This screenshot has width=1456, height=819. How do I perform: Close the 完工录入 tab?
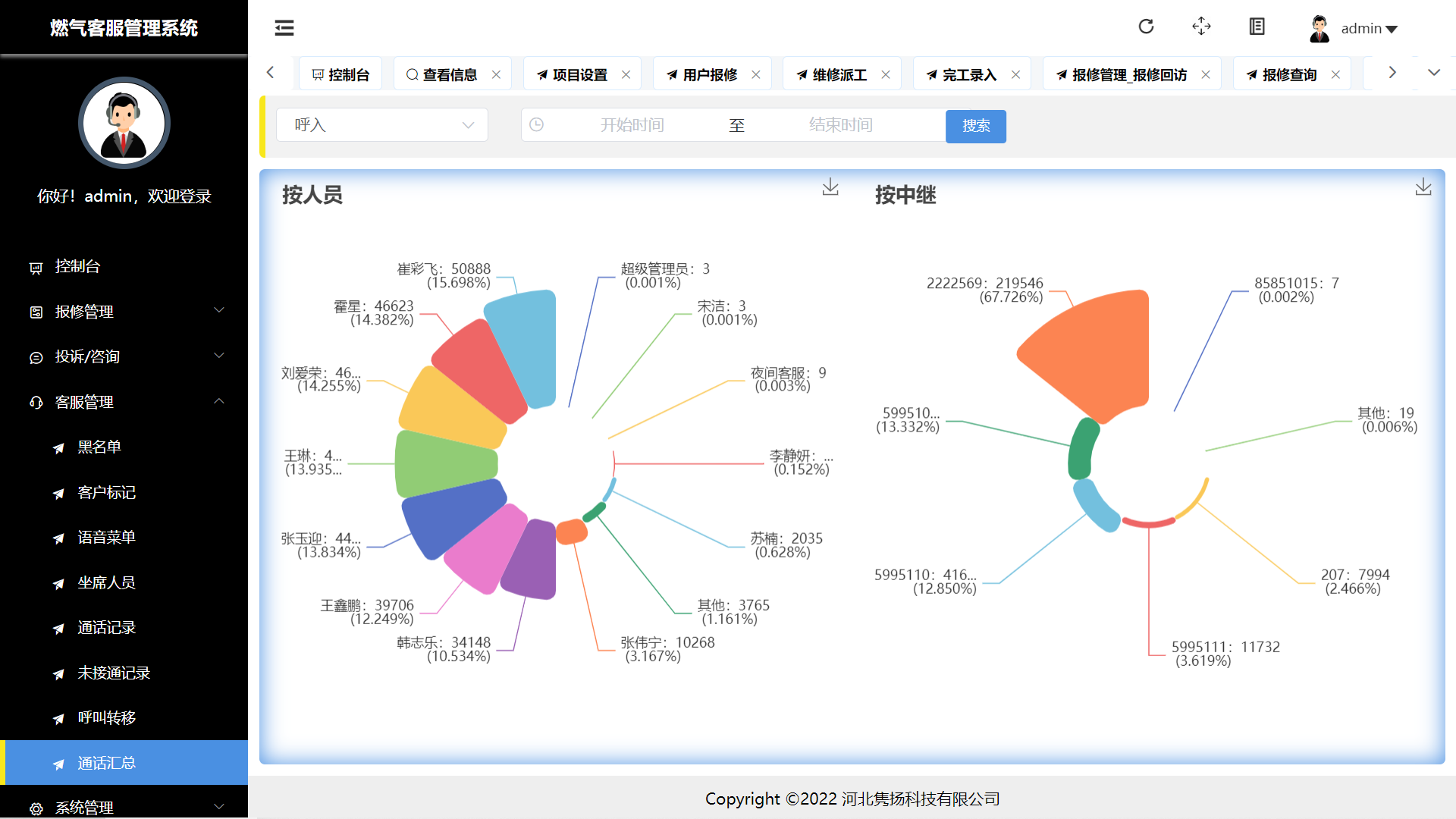[1016, 74]
